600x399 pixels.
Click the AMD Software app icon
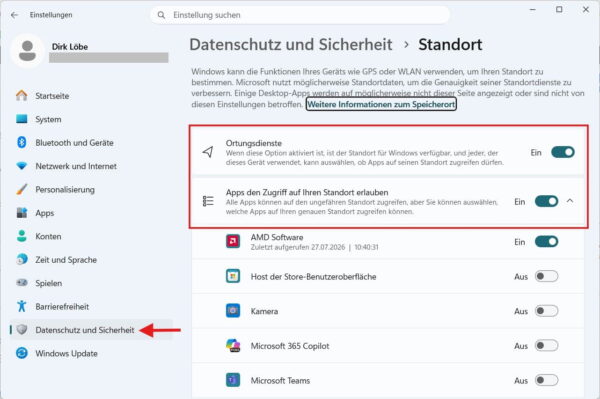[x=233, y=241]
